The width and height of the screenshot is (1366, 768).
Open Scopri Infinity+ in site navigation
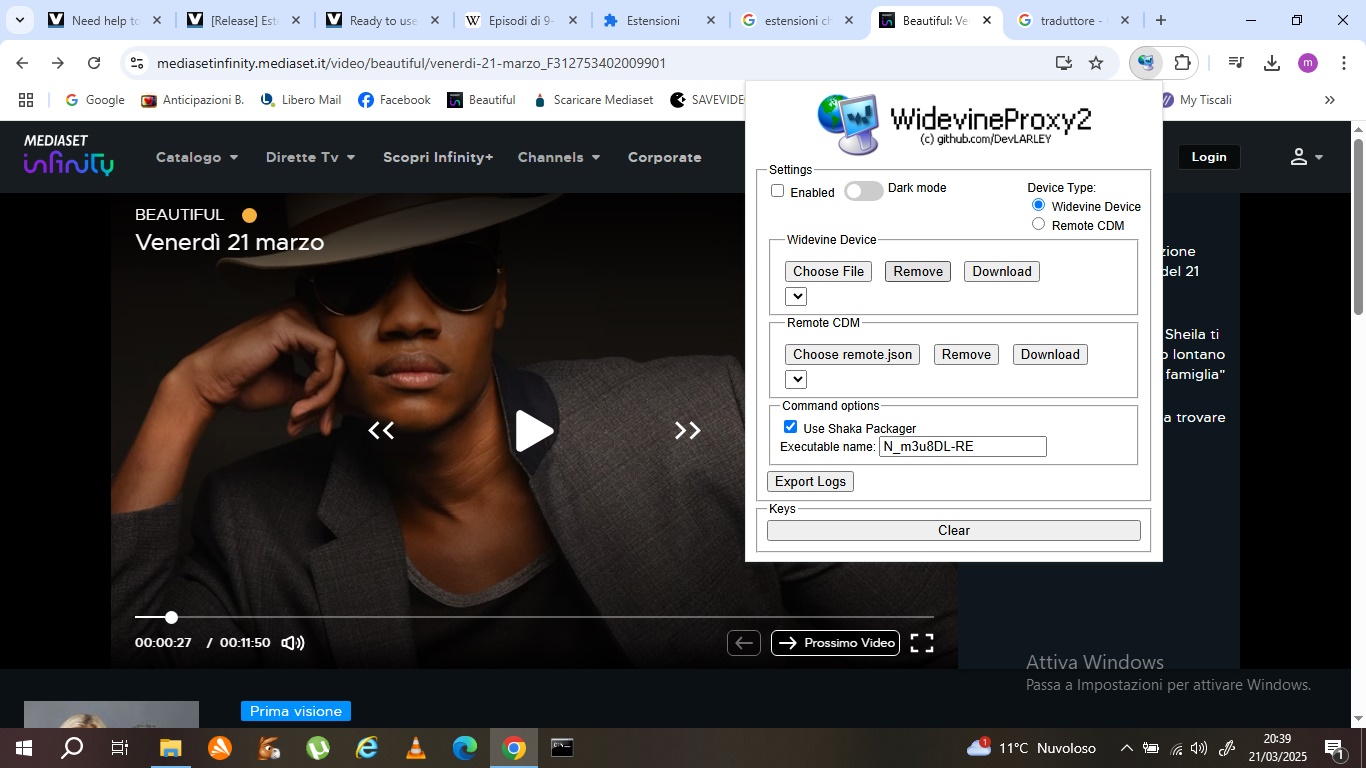point(438,157)
